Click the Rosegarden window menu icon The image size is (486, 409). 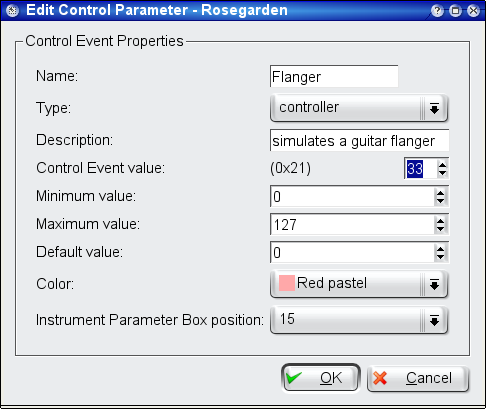tap(12, 11)
